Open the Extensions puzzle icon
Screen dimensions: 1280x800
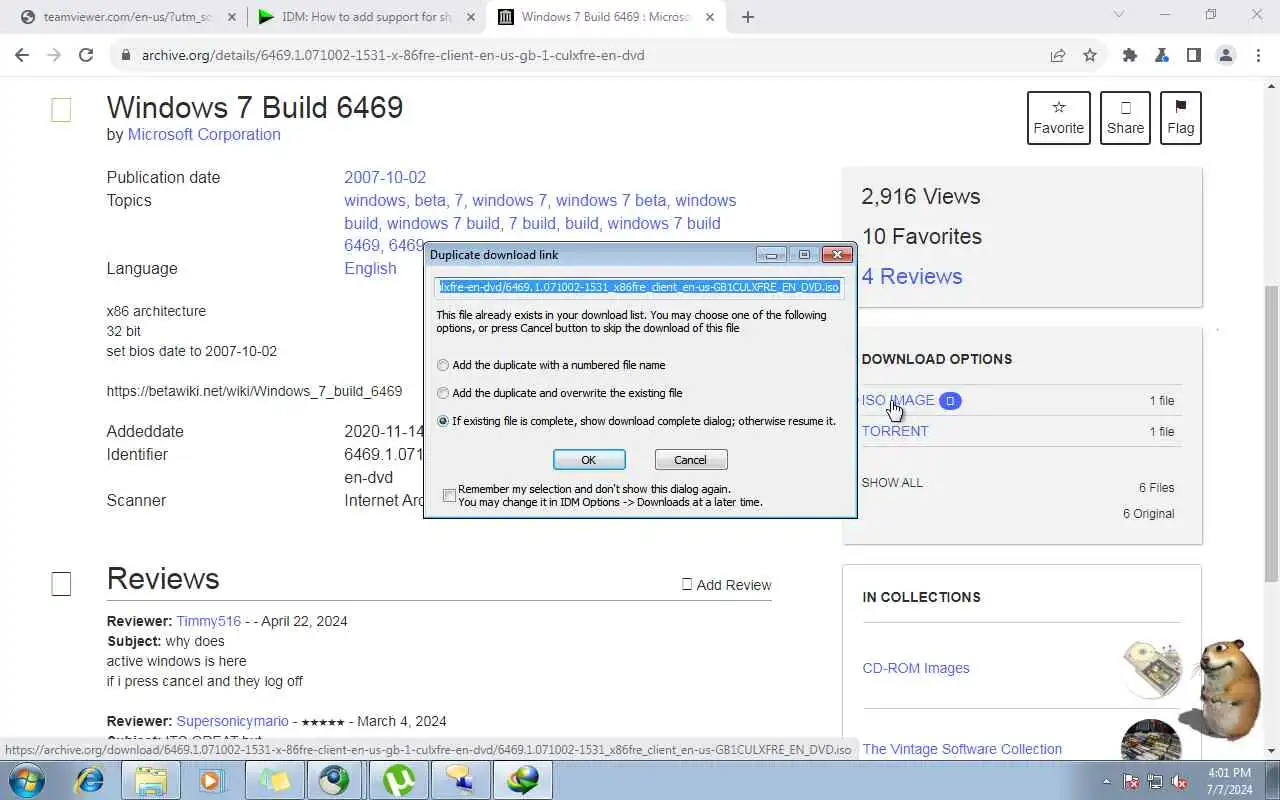[x=1130, y=55]
